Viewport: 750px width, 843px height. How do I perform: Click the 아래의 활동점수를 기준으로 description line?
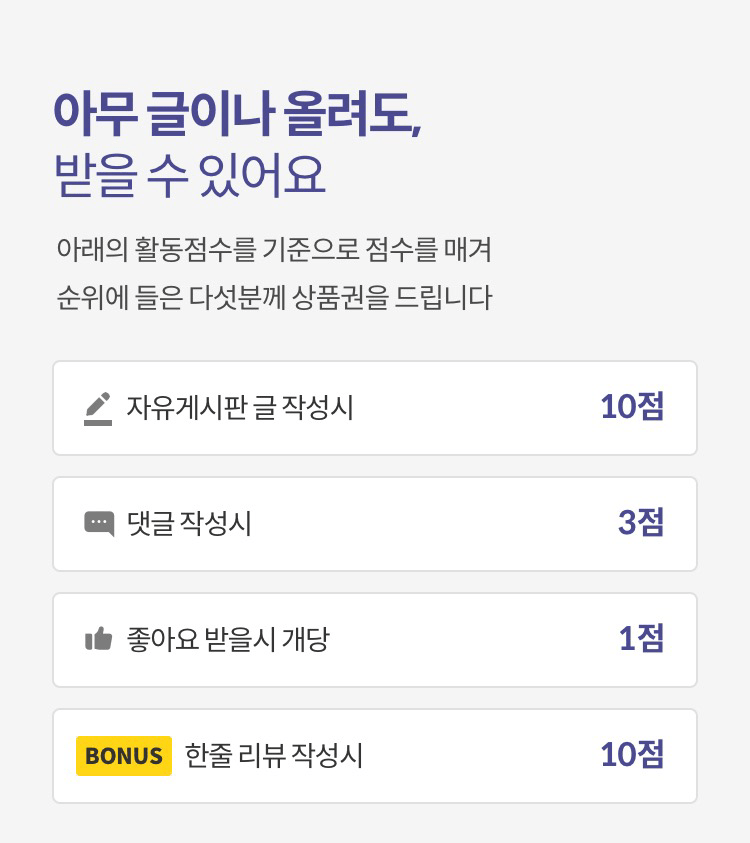[274, 249]
